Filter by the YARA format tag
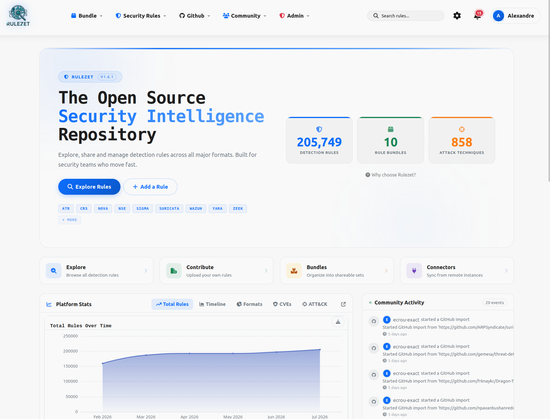The height and width of the screenshot is (419, 550). pos(217,209)
